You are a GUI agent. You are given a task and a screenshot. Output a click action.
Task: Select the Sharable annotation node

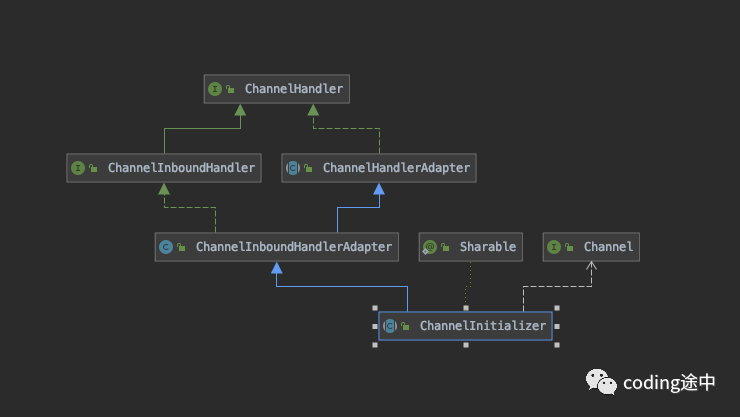(x=471, y=247)
